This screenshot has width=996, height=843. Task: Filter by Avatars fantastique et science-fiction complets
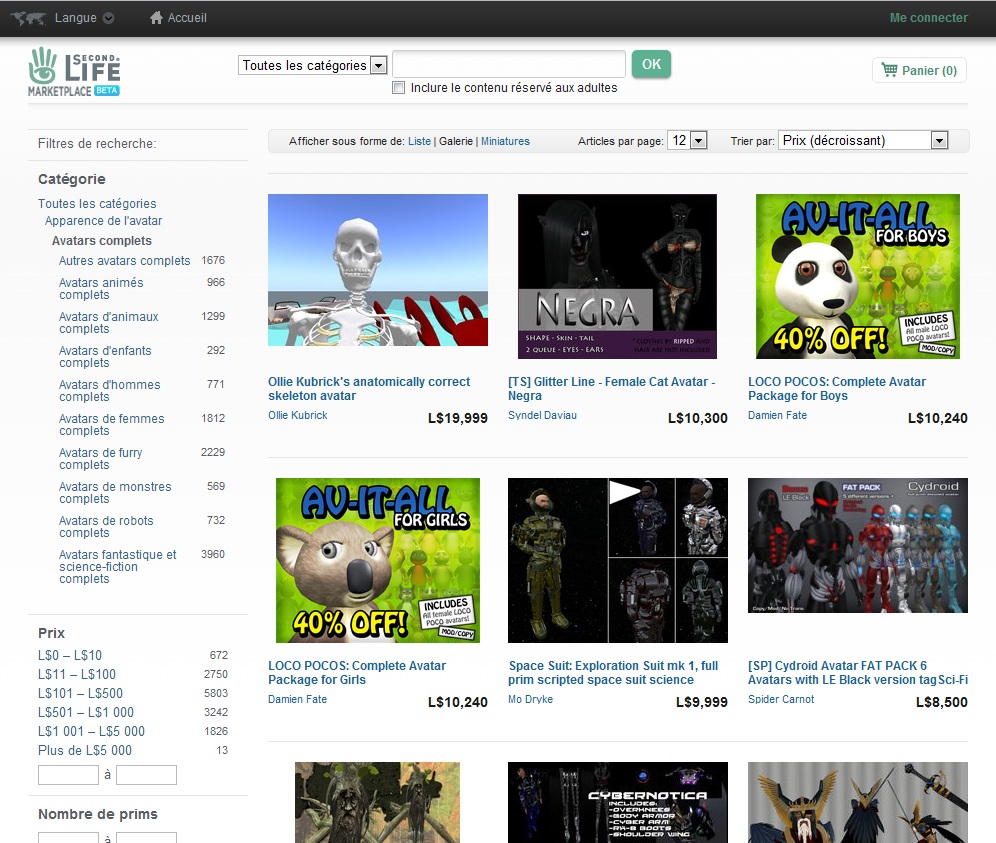(x=118, y=567)
